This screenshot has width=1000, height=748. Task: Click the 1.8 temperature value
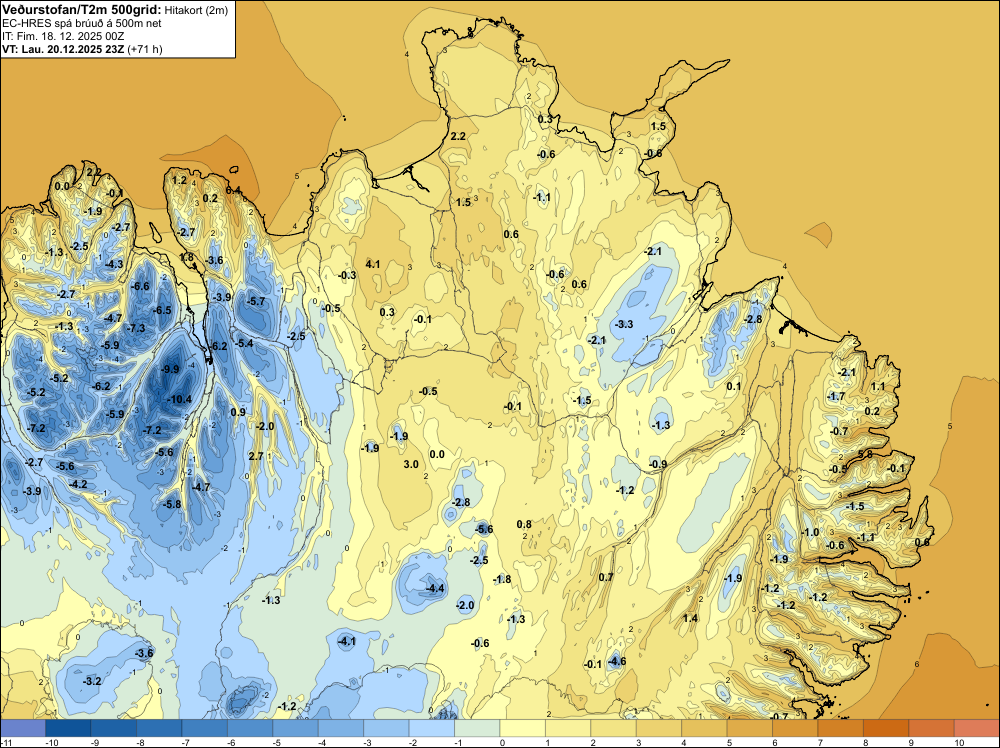[x=186, y=258]
